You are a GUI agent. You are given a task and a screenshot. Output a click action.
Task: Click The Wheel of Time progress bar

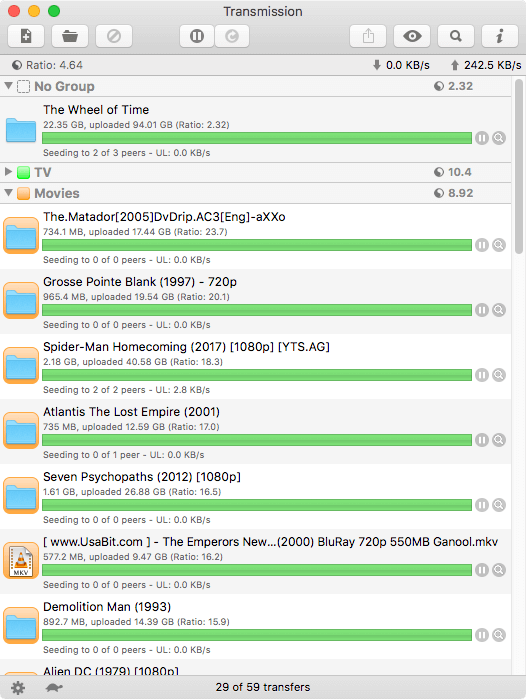tap(257, 138)
